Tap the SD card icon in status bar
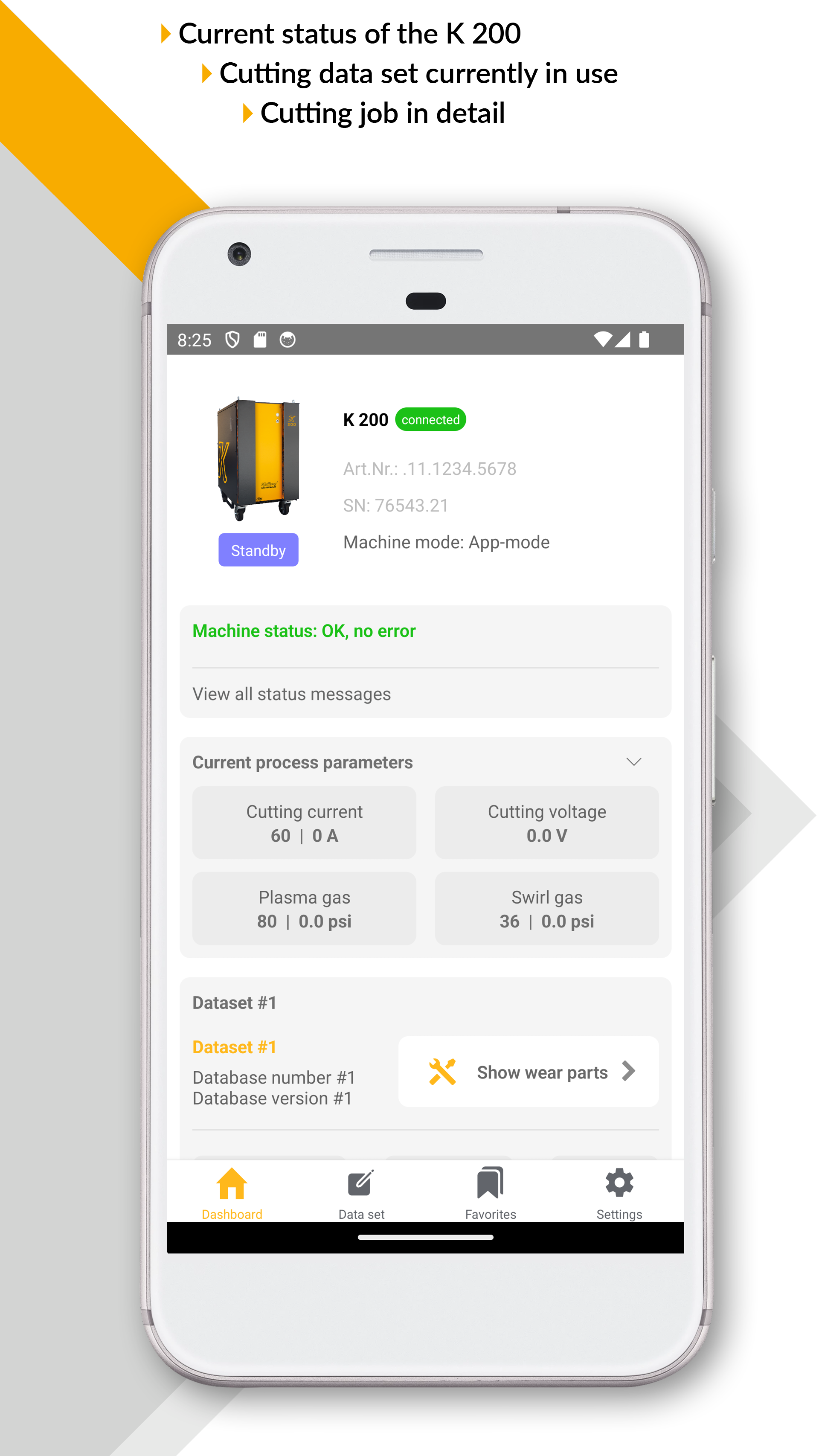The height and width of the screenshot is (1456, 819). (260, 340)
